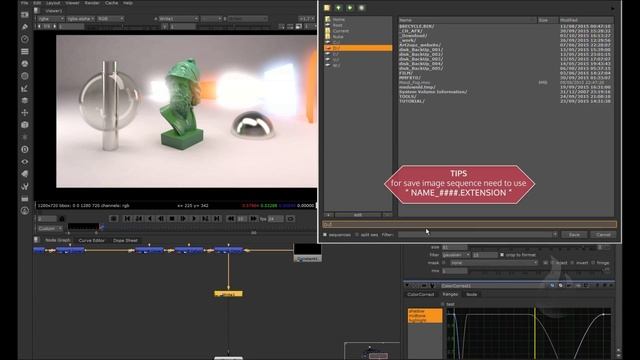Open the Deep nodes icon
Image resolution: width=640 pixels, height=360 pixels.
pyautogui.click(x=24, y=149)
